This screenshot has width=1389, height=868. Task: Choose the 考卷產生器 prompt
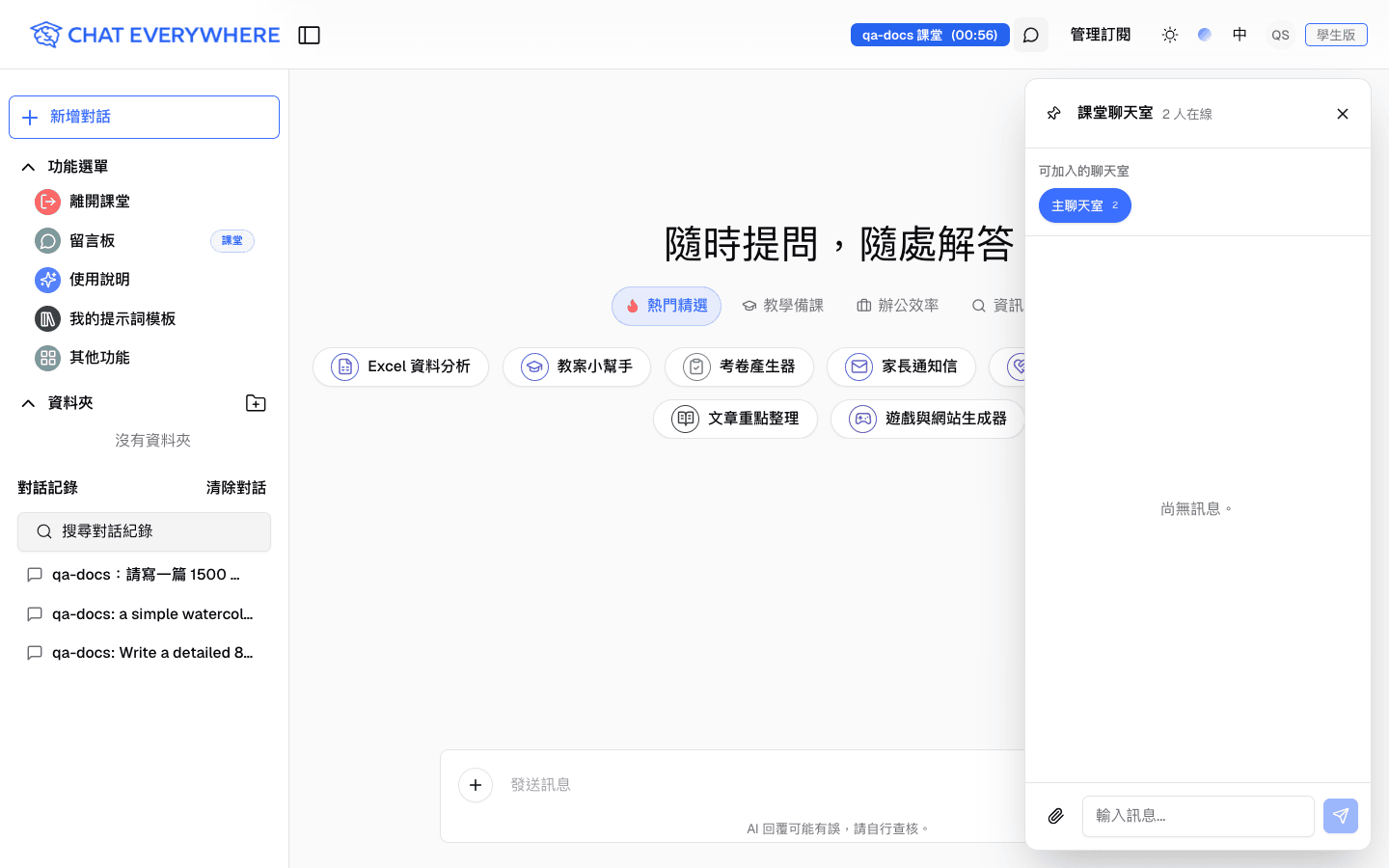pos(739,366)
